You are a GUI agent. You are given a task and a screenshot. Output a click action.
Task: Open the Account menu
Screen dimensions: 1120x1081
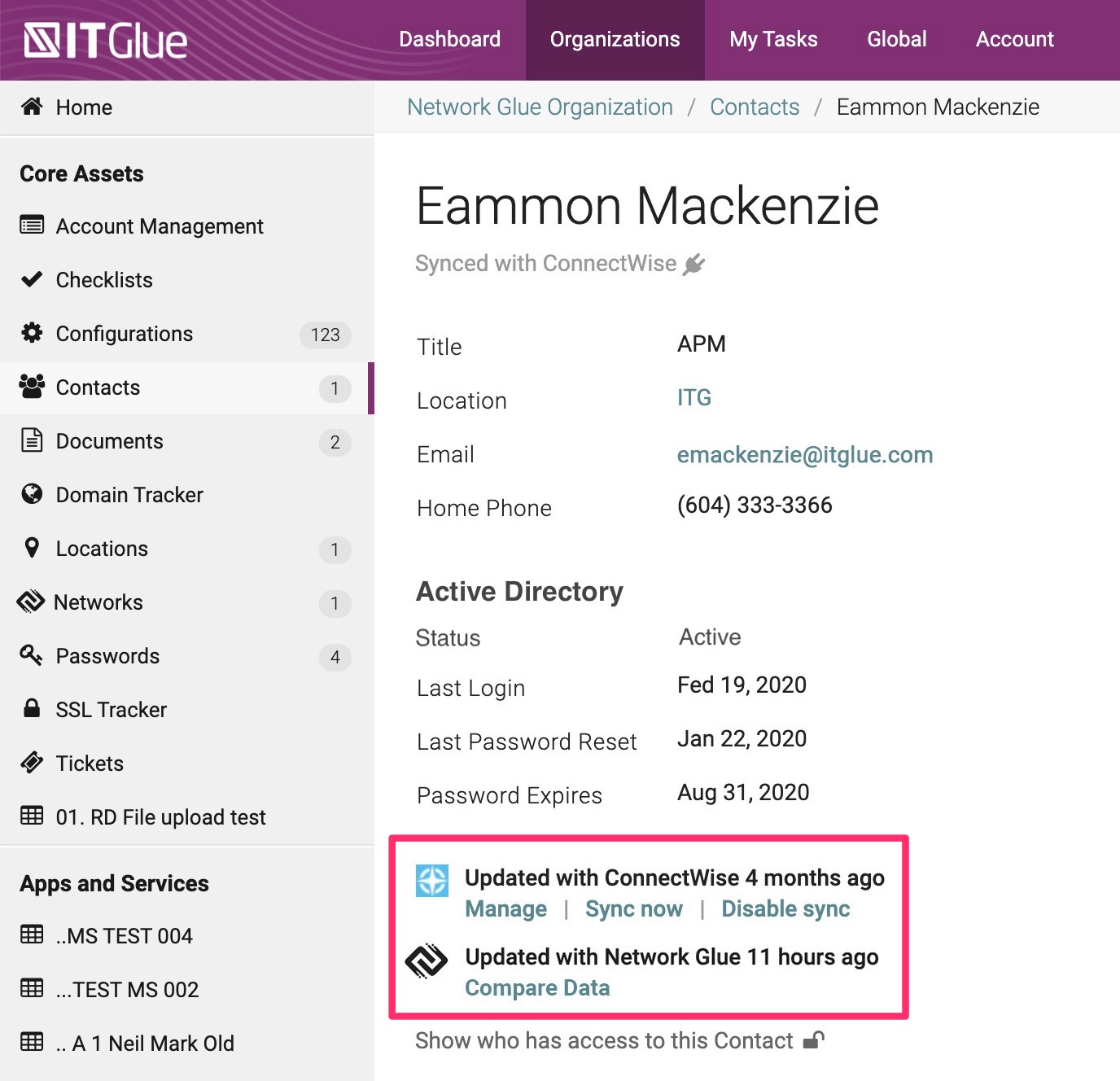point(1014,39)
